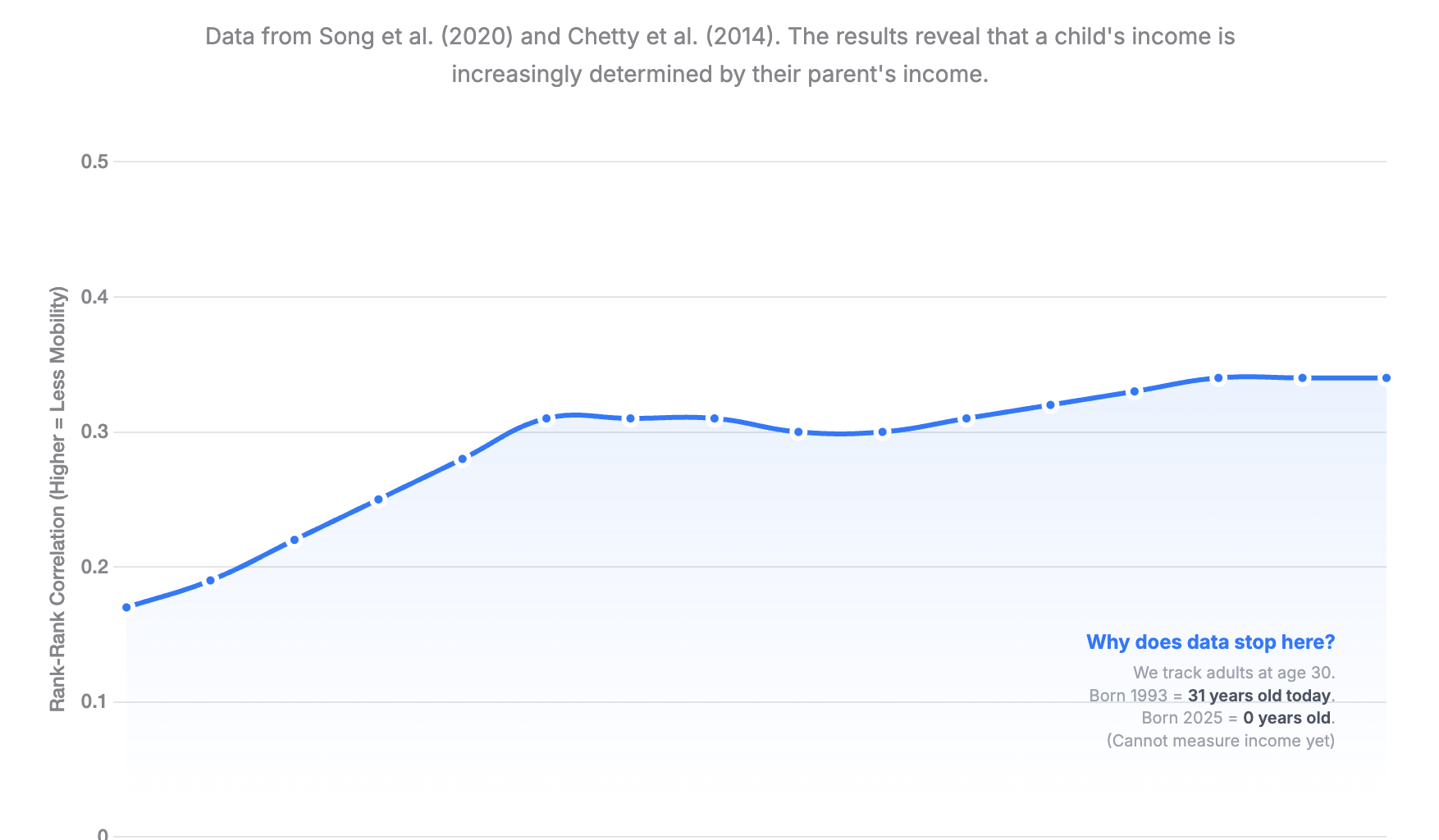Select the second-to-last data point
This screenshot has height=840, width=1439.
(x=1302, y=378)
